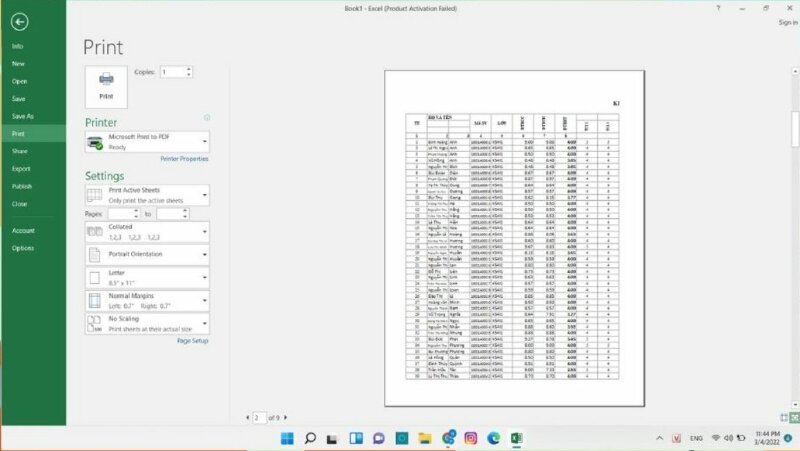
Task: Choose Save As in the sidebar
Action: pos(22,116)
